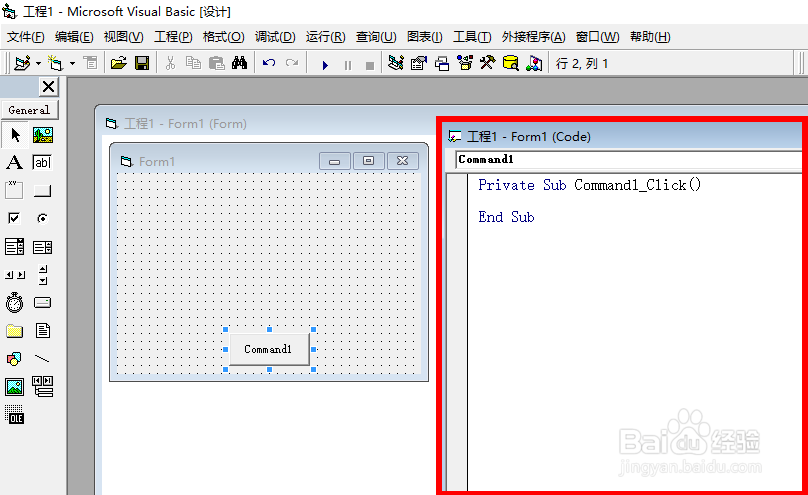Open the 工程(P) menu
The image size is (808, 495).
click(x=173, y=37)
